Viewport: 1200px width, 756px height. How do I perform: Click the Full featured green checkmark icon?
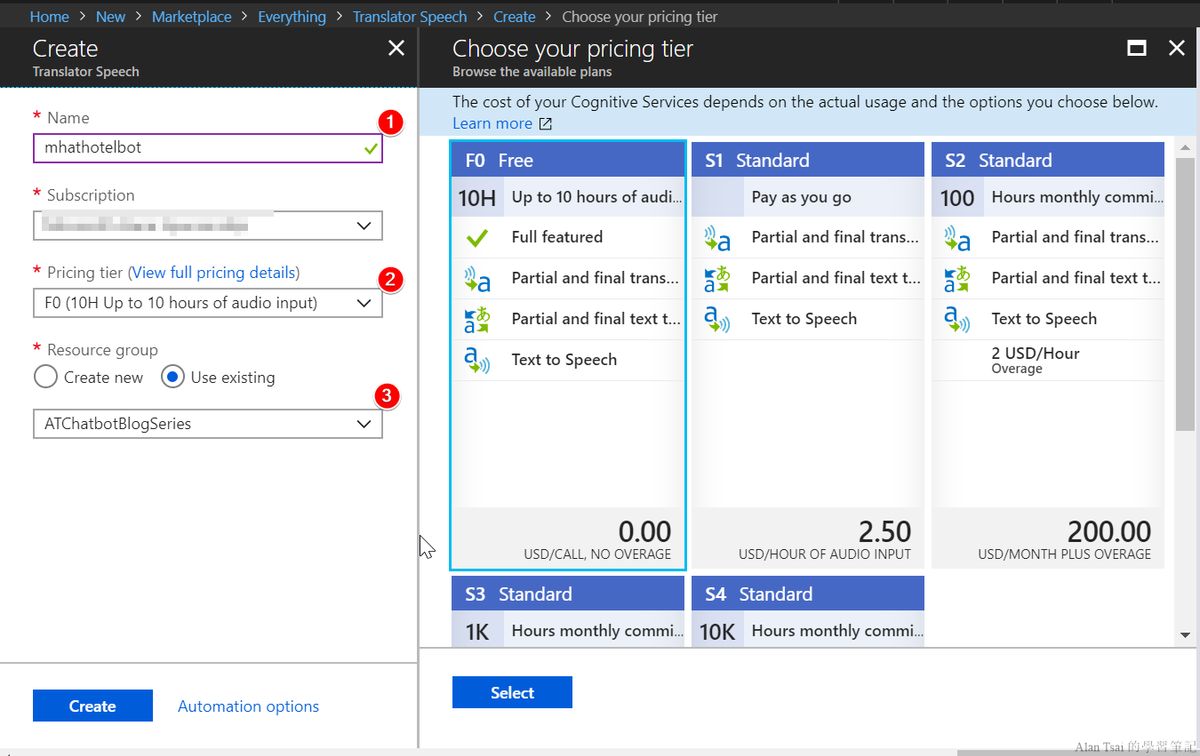pos(477,238)
